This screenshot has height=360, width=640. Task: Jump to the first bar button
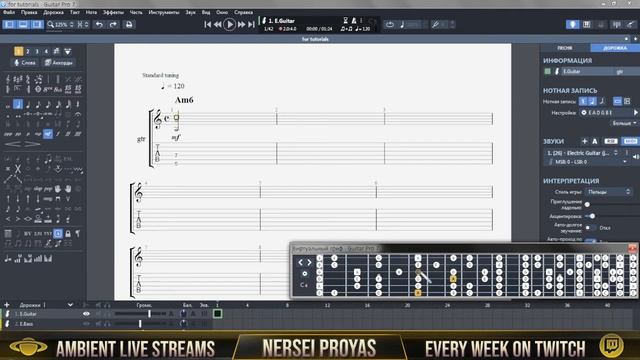tap(208, 24)
